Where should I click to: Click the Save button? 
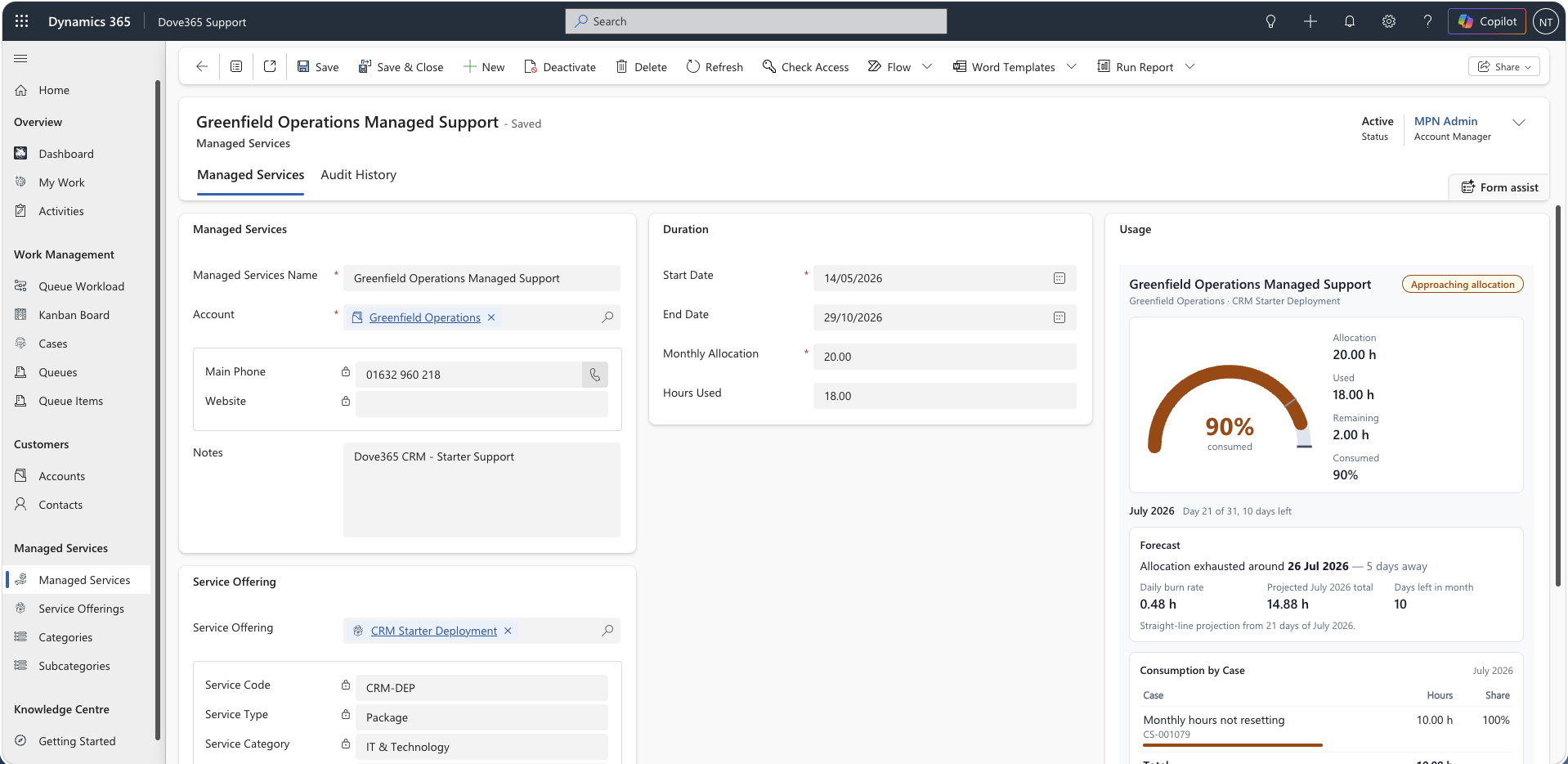tap(317, 66)
